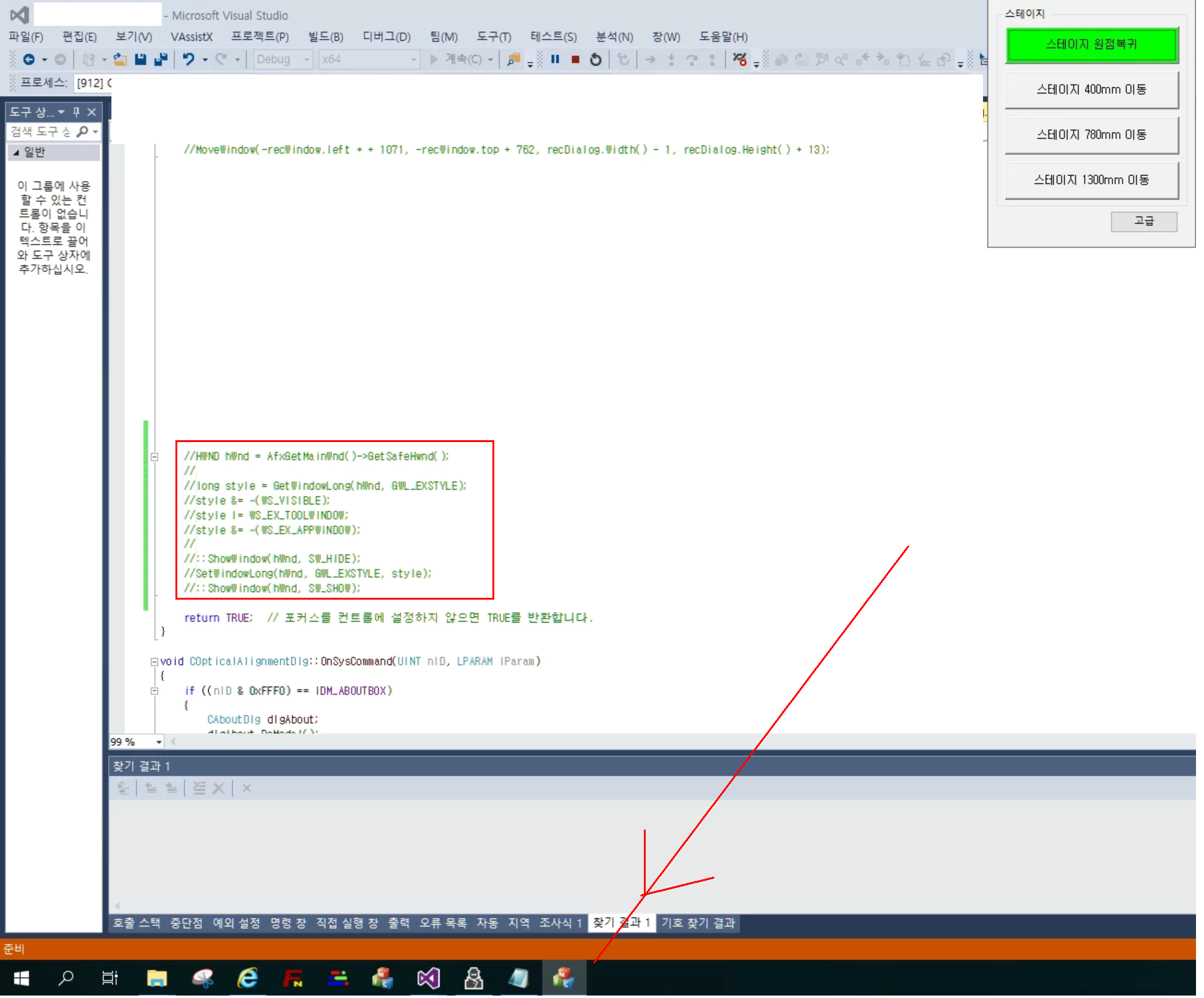Collapse the 일반 toolbox group
This screenshot has width=1204, height=998.
pyautogui.click(x=17, y=152)
